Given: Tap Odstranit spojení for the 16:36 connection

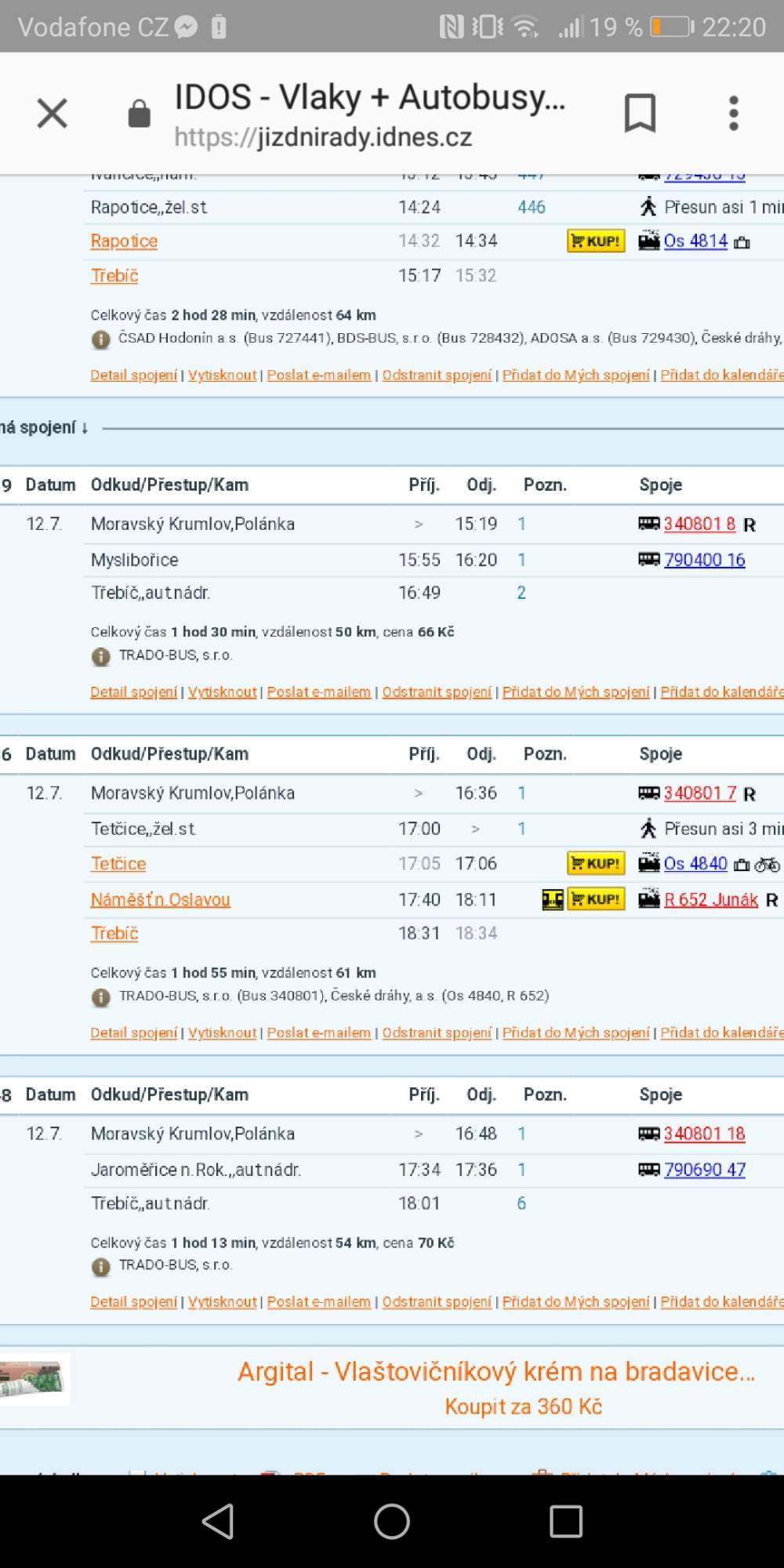Looking at the screenshot, I should [x=437, y=1033].
